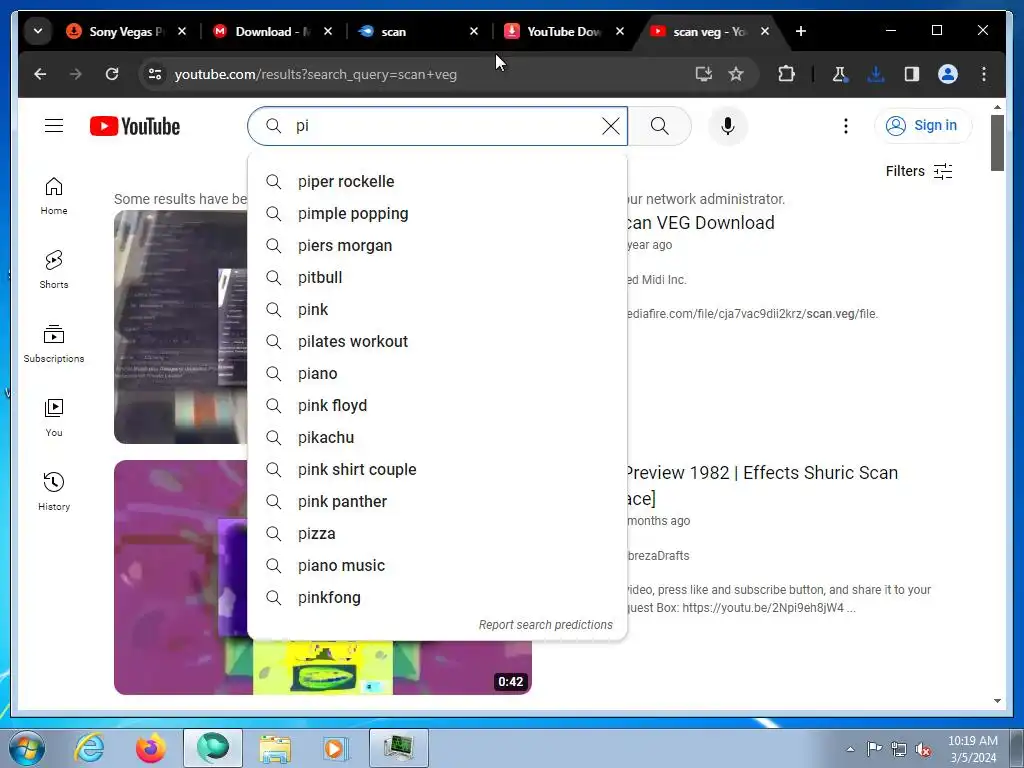Image resolution: width=1024 pixels, height=768 pixels.
Task: Start voice search with the microphone
Action: coord(728,126)
